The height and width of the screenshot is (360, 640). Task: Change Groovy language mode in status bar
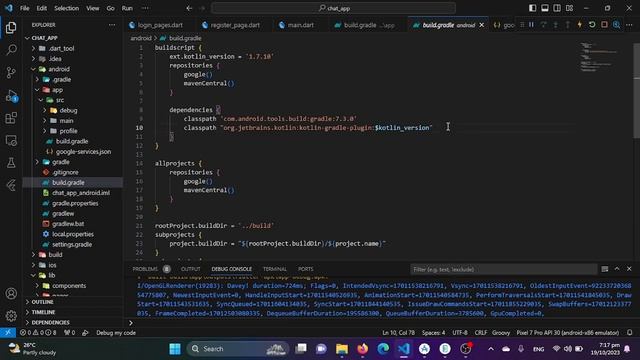(x=501, y=333)
